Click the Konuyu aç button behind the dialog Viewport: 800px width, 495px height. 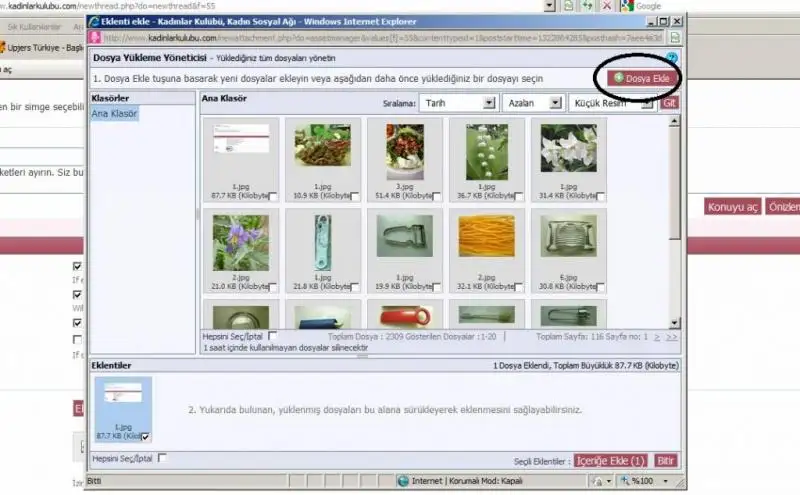tap(733, 207)
